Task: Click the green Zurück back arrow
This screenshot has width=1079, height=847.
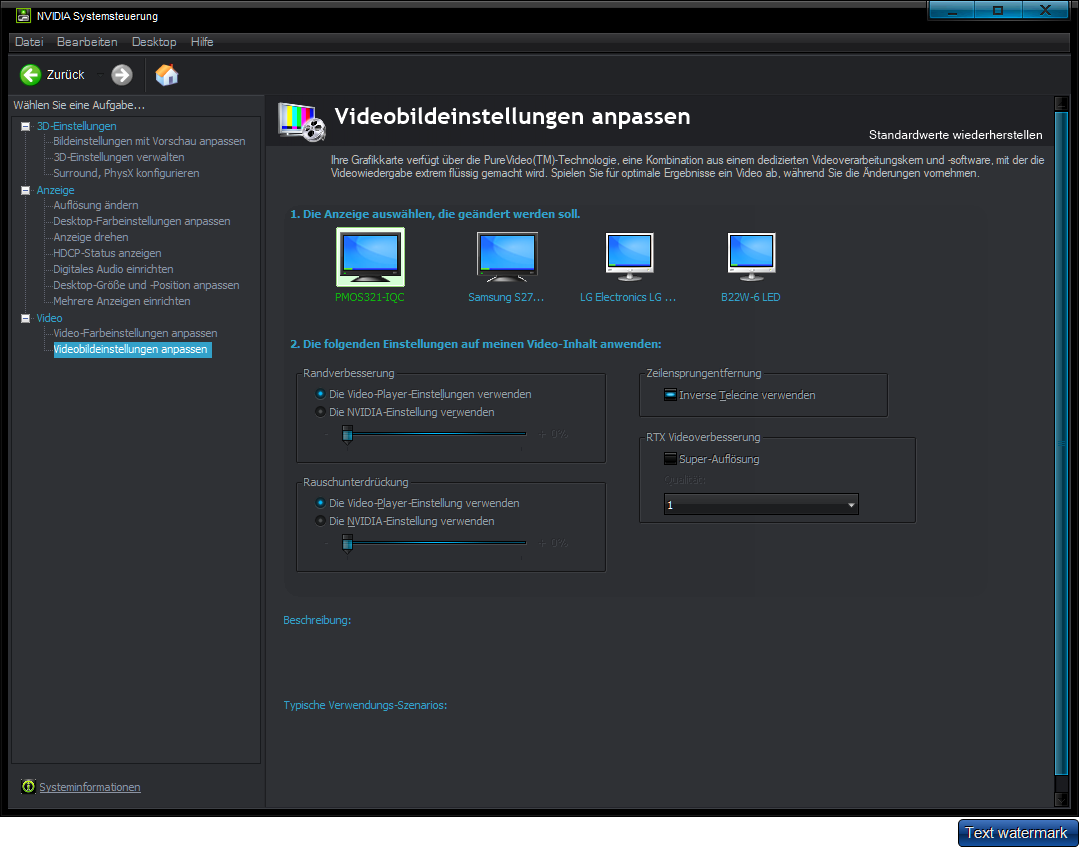Action: [x=30, y=74]
